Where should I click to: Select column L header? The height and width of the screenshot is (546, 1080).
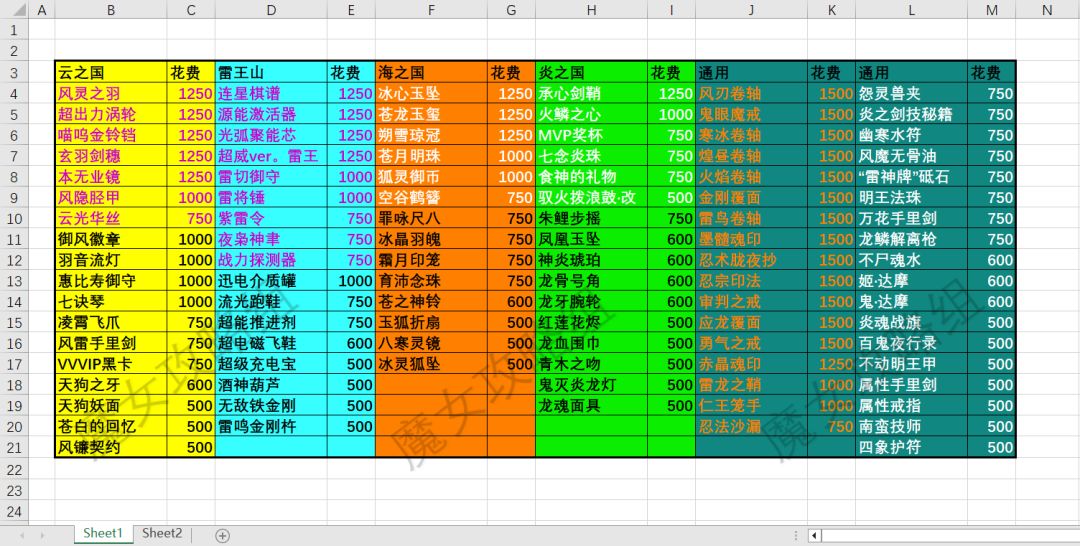(911, 10)
